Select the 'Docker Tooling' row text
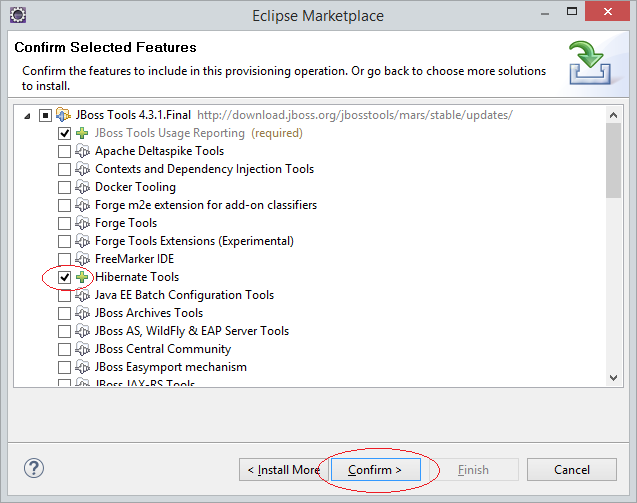The width and height of the screenshot is (637, 503). [x=135, y=187]
